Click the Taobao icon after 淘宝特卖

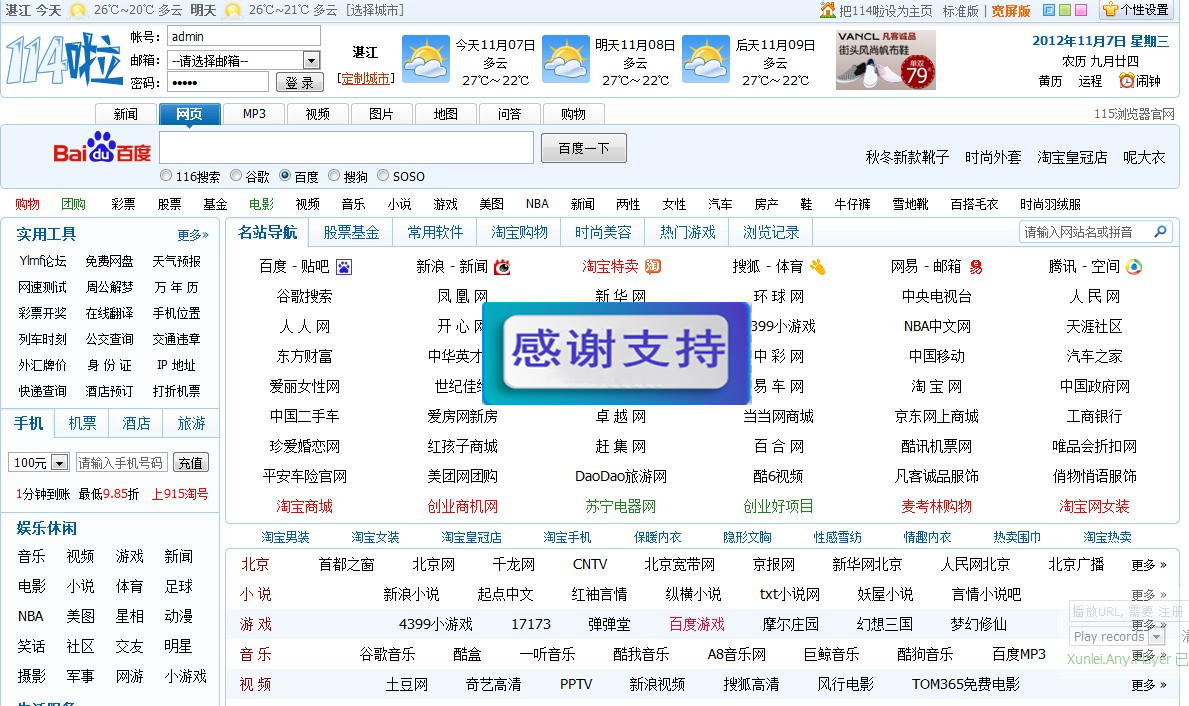[653, 266]
